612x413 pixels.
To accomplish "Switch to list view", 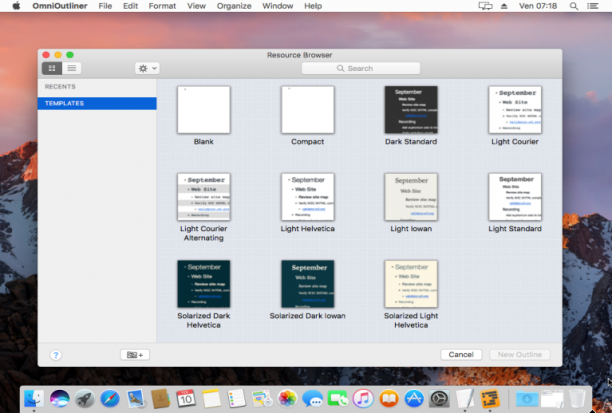I will (71, 68).
